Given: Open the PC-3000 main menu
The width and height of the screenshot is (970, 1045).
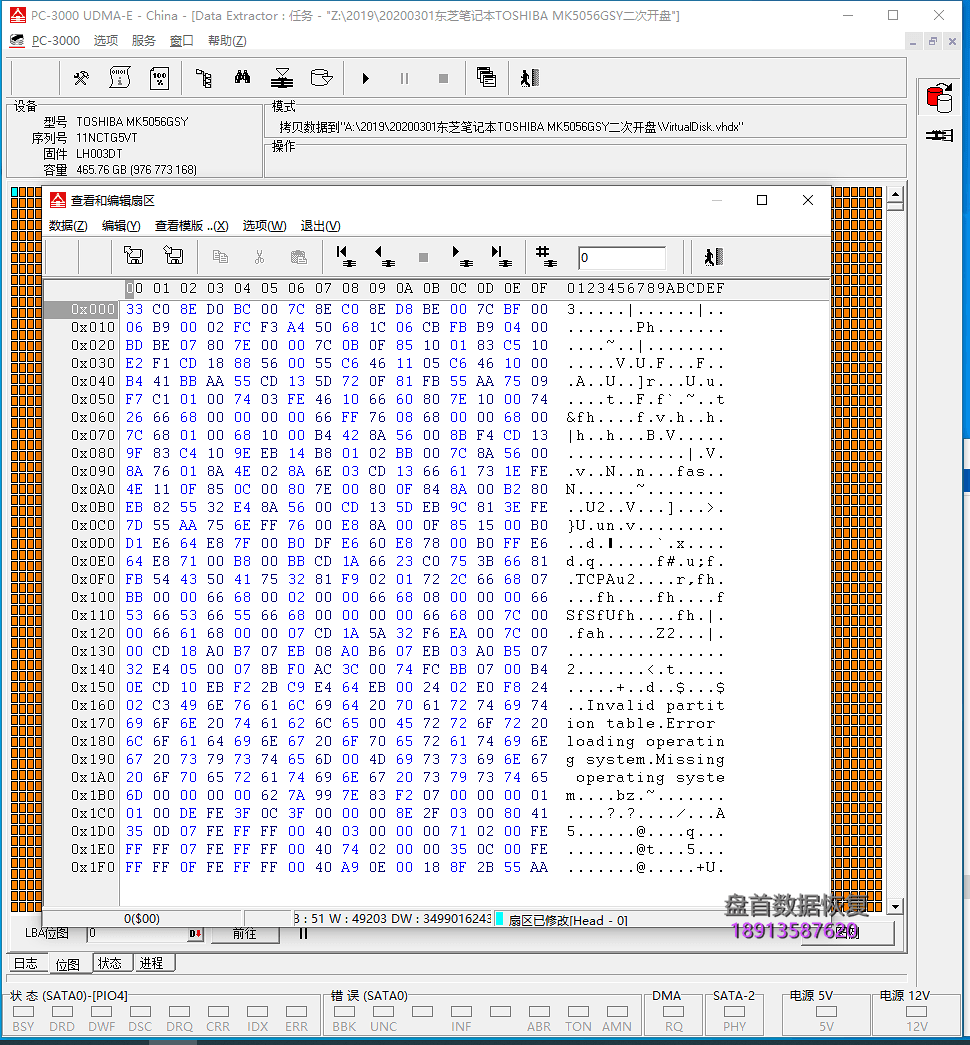Looking at the screenshot, I should pyautogui.click(x=56, y=41).
